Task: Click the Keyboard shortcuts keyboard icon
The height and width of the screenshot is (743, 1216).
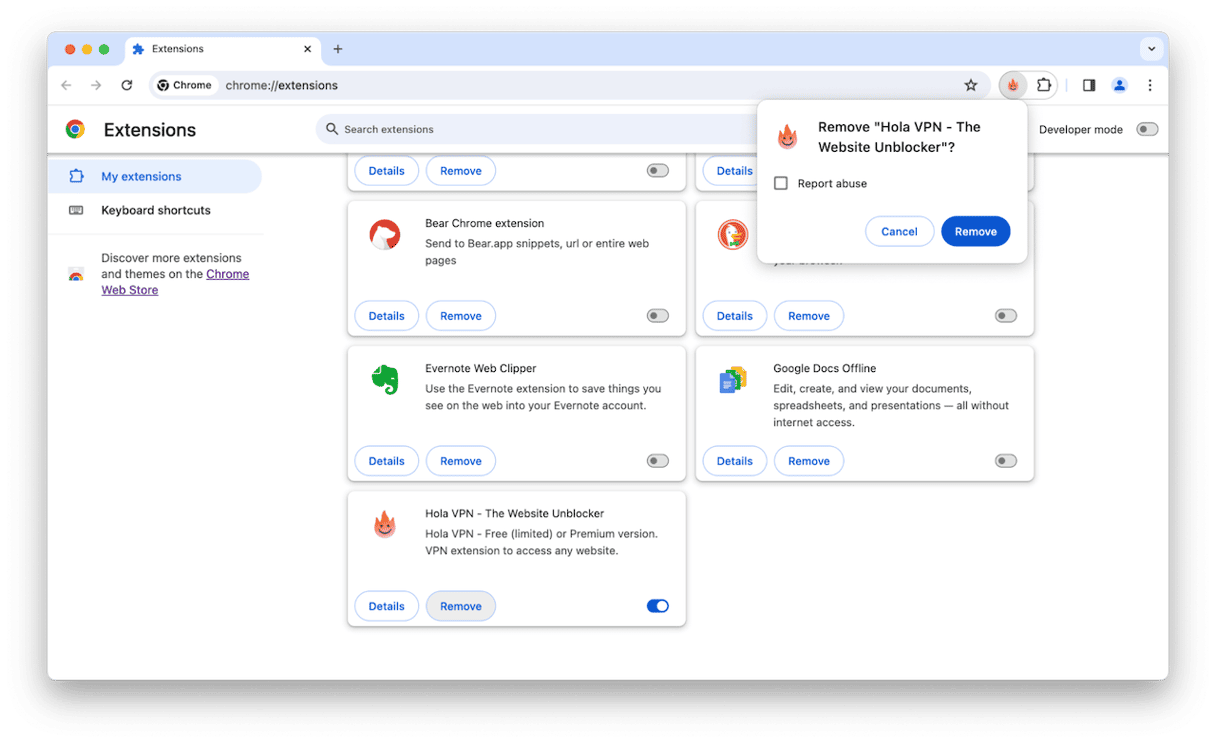Action: point(76,210)
